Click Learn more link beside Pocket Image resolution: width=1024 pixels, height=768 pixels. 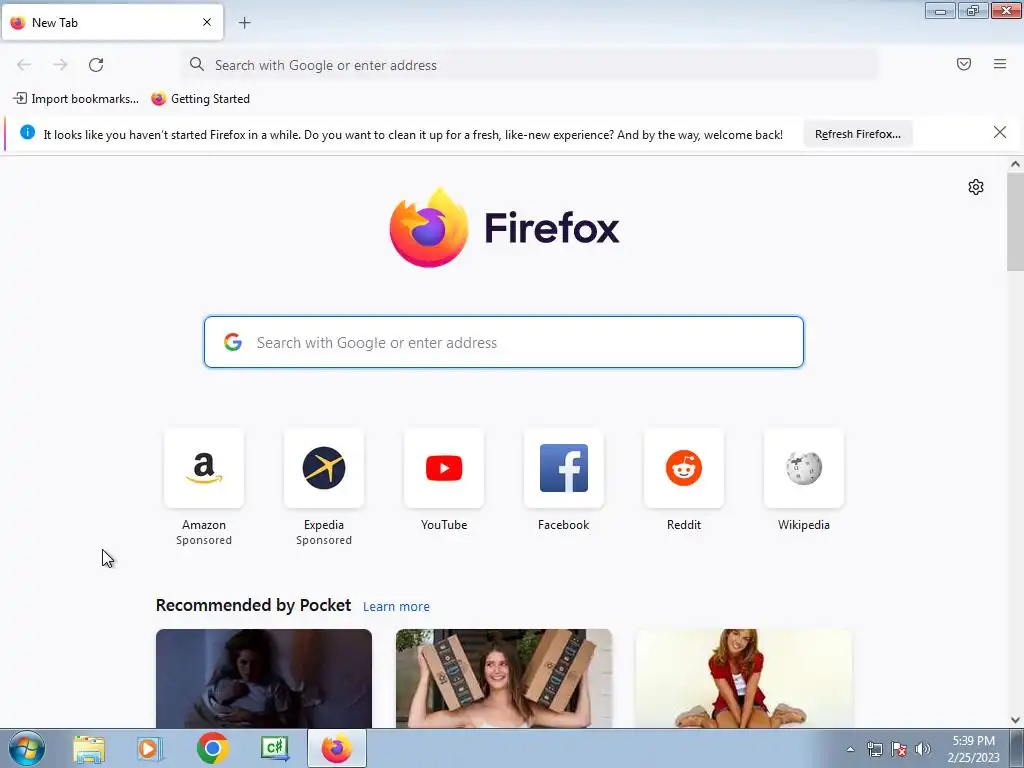pyautogui.click(x=396, y=607)
